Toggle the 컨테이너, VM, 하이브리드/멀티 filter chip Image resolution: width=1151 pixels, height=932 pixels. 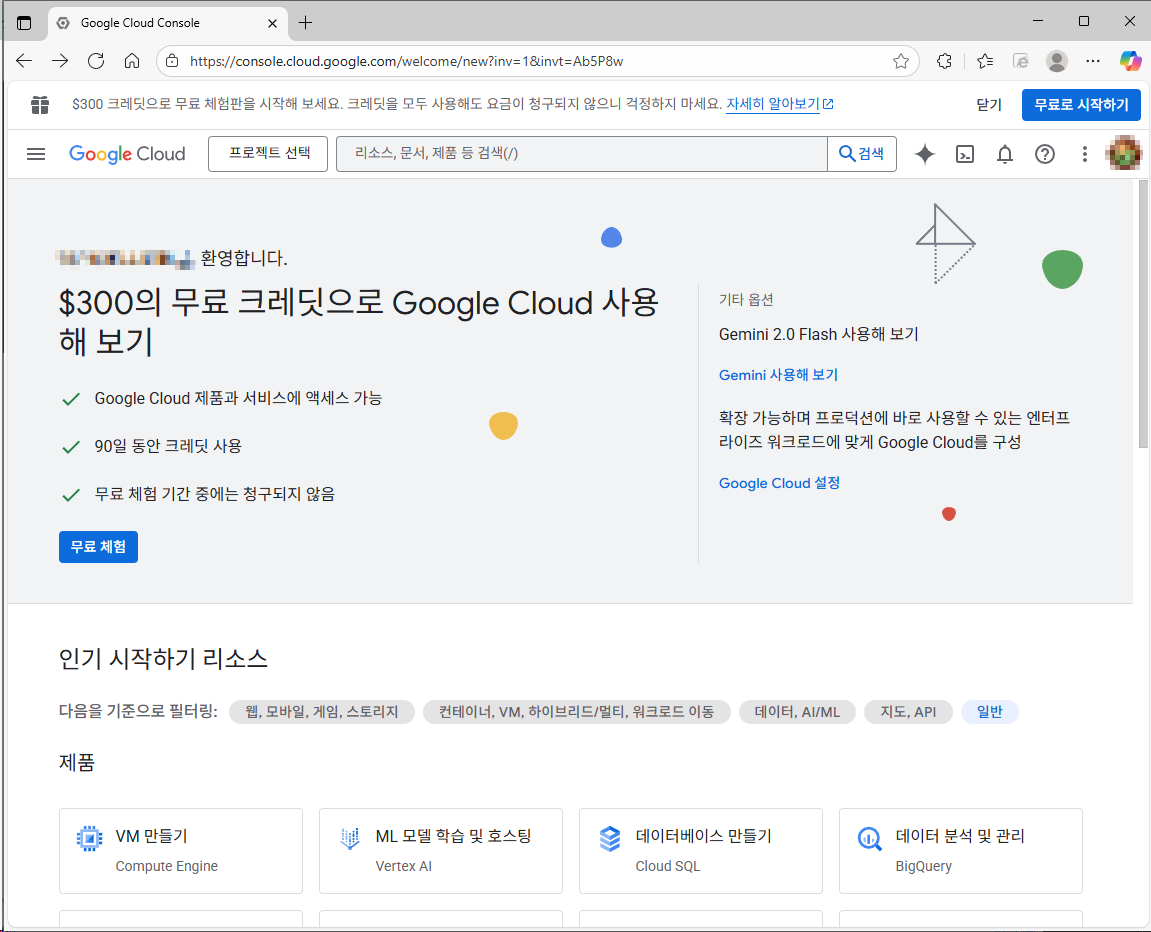[x=576, y=712]
